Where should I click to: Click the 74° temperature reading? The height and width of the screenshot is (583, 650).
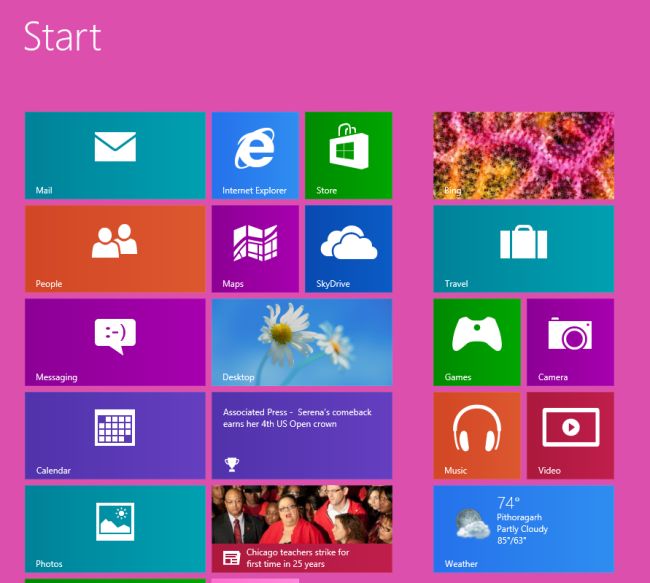coord(508,503)
